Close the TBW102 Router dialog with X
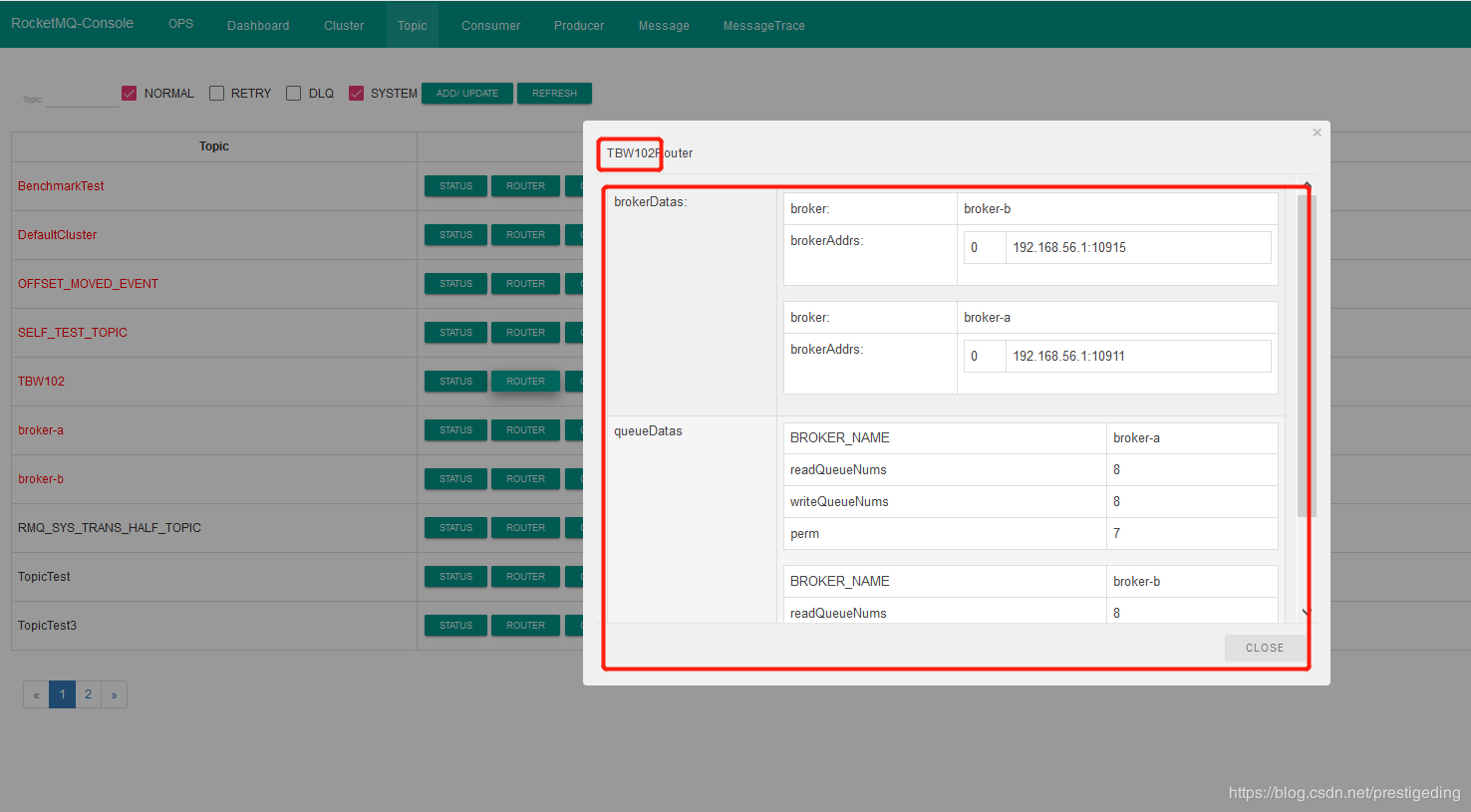Image resolution: width=1471 pixels, height=812 pixels. click(1317, 133)
